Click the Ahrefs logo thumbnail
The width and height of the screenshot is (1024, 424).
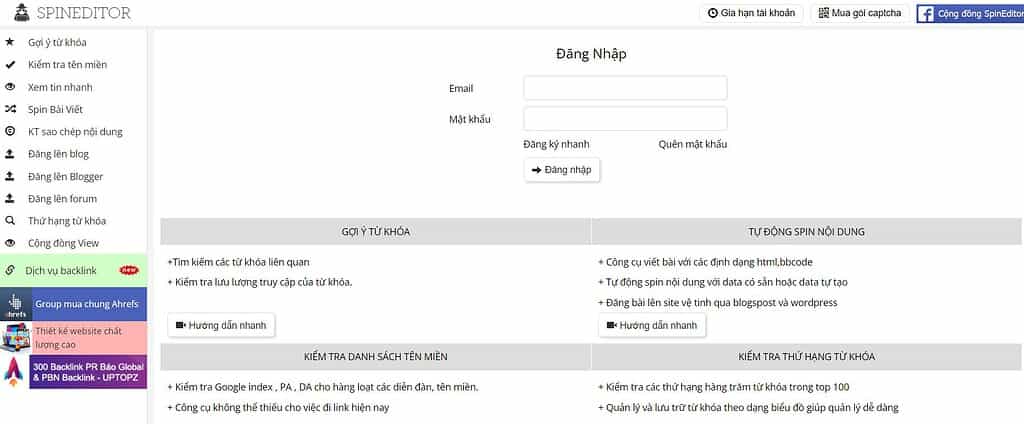coord(14,304)
